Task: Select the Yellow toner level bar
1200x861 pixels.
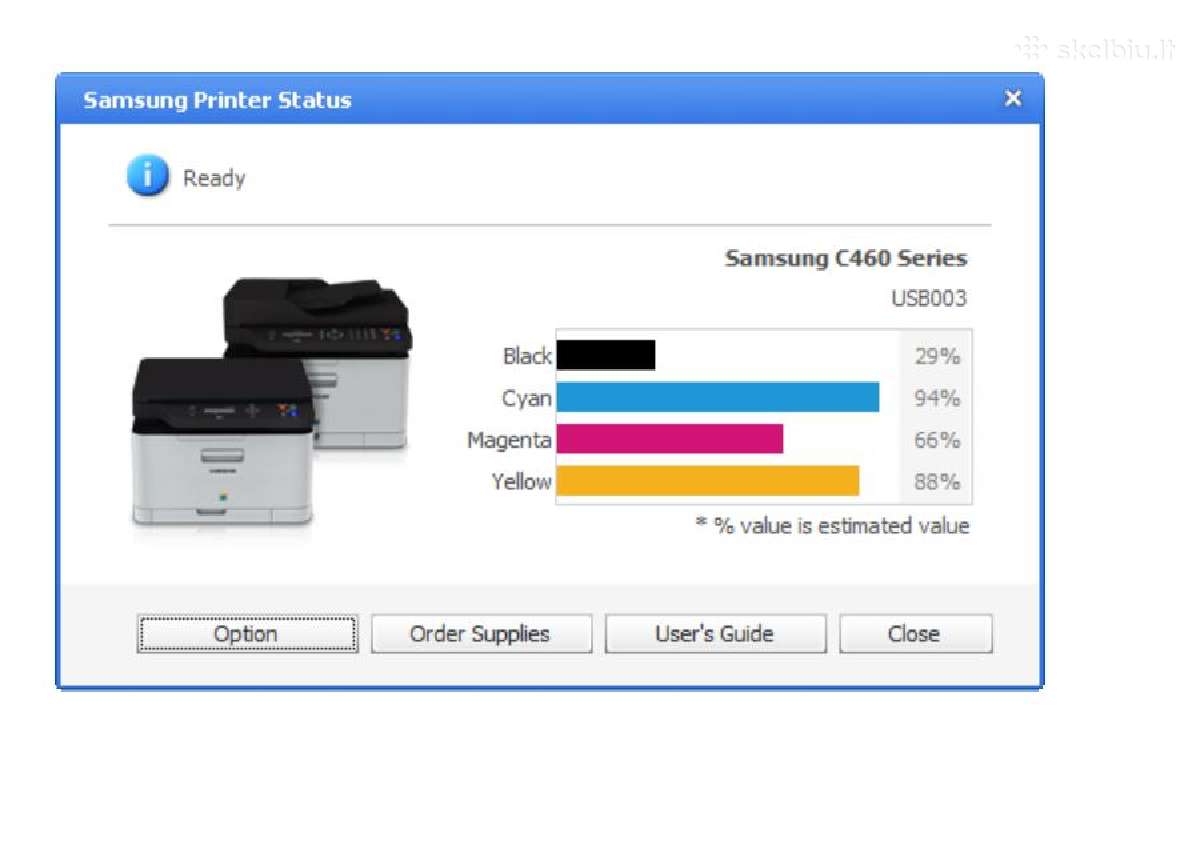Action: [x=708, y=481]
